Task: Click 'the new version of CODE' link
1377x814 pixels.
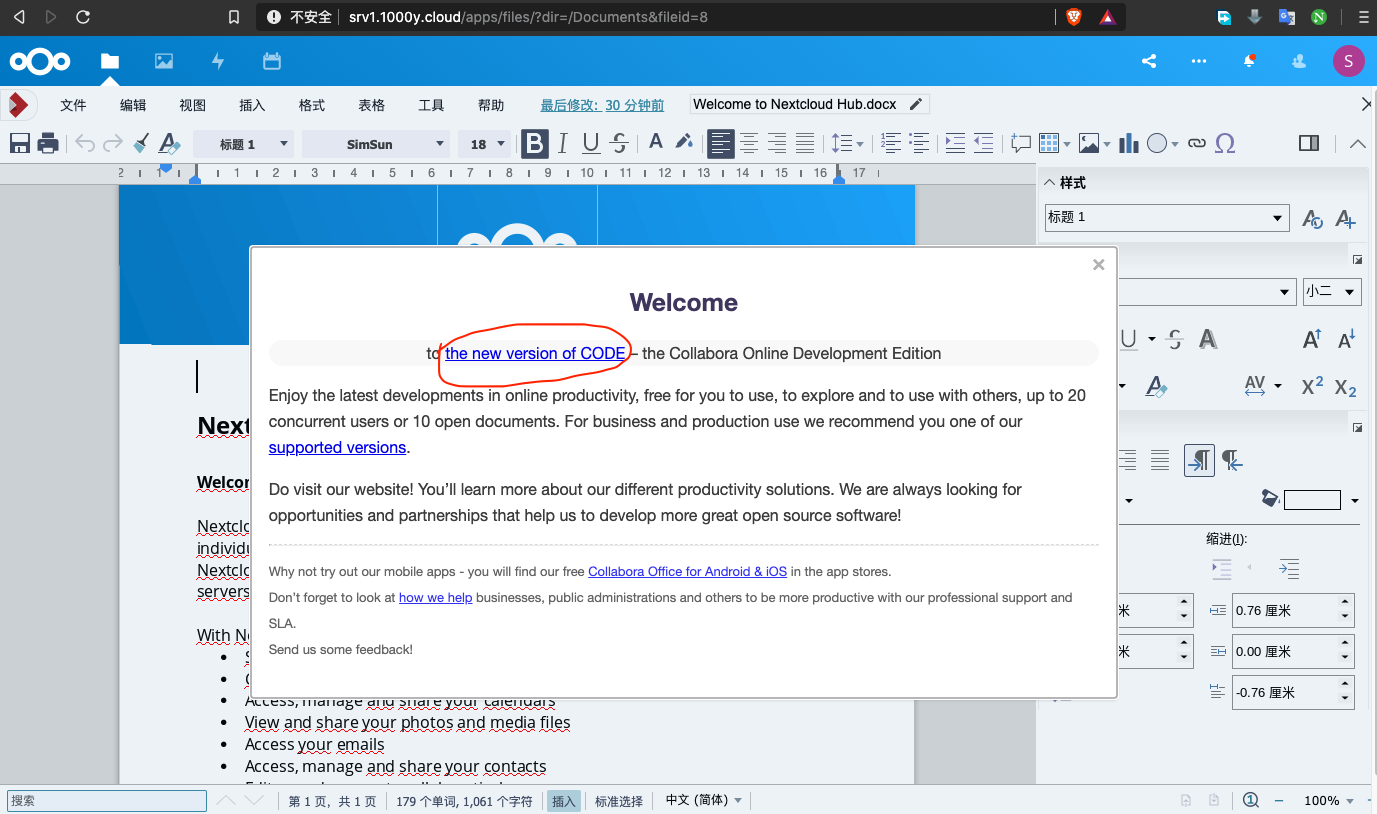Action: (x=535, y=353)
